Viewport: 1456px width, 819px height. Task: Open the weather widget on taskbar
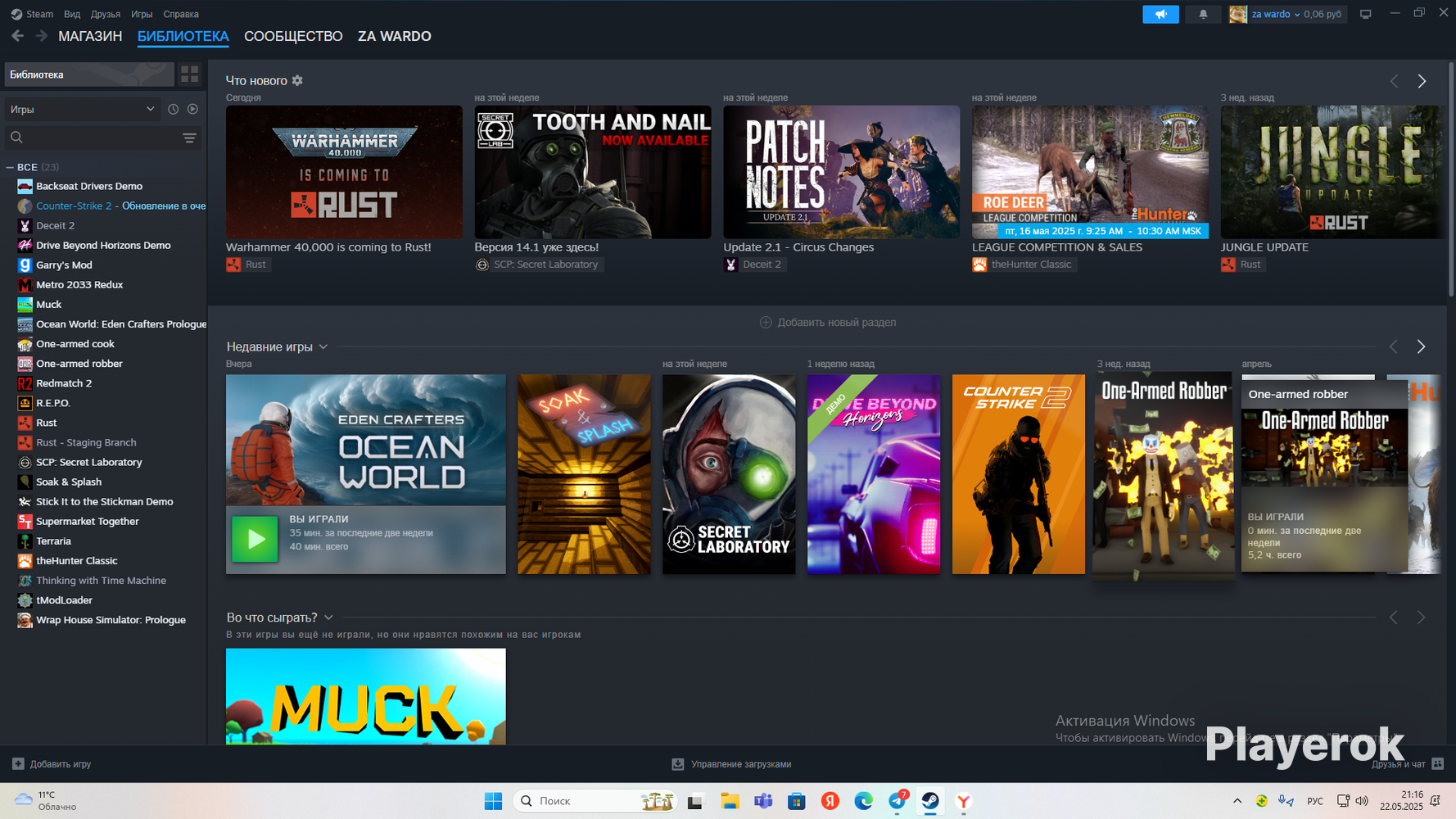[46, 801]
